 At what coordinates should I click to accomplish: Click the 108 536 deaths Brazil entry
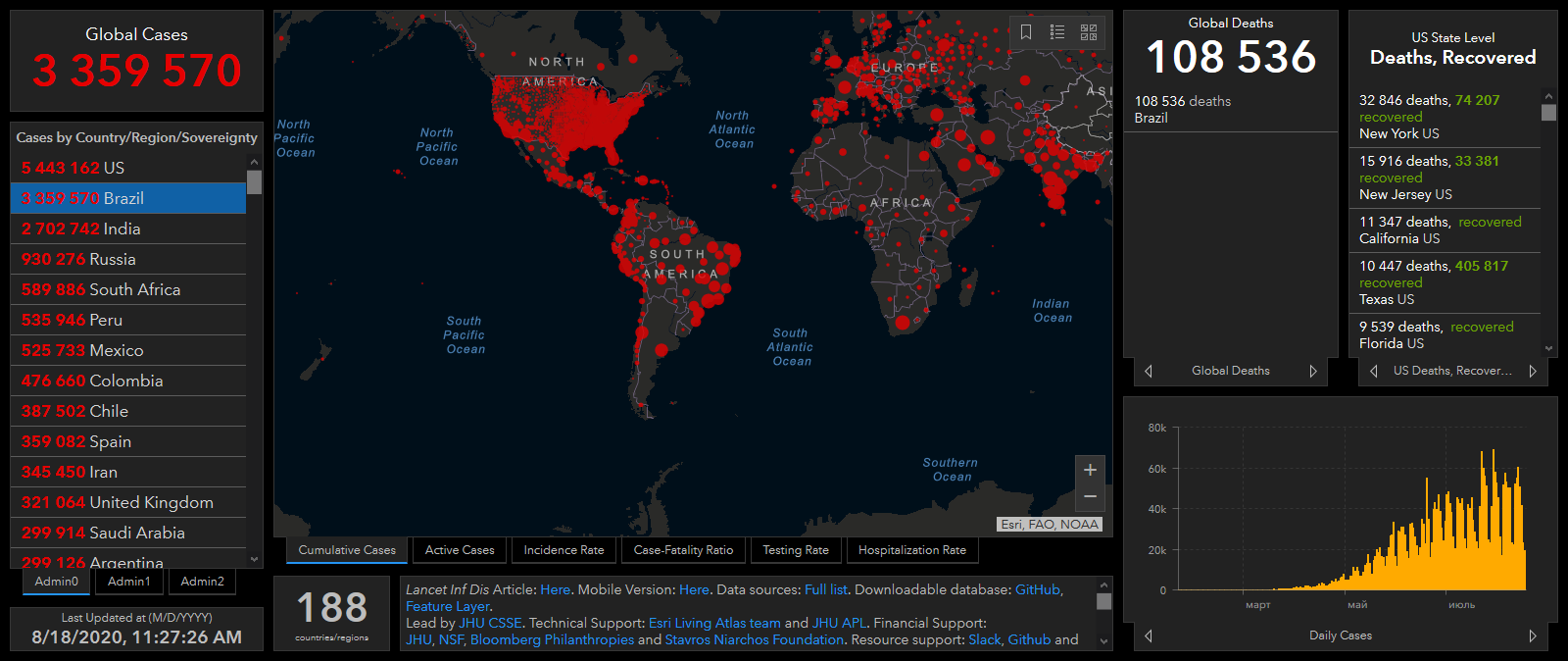(1230, 109)
